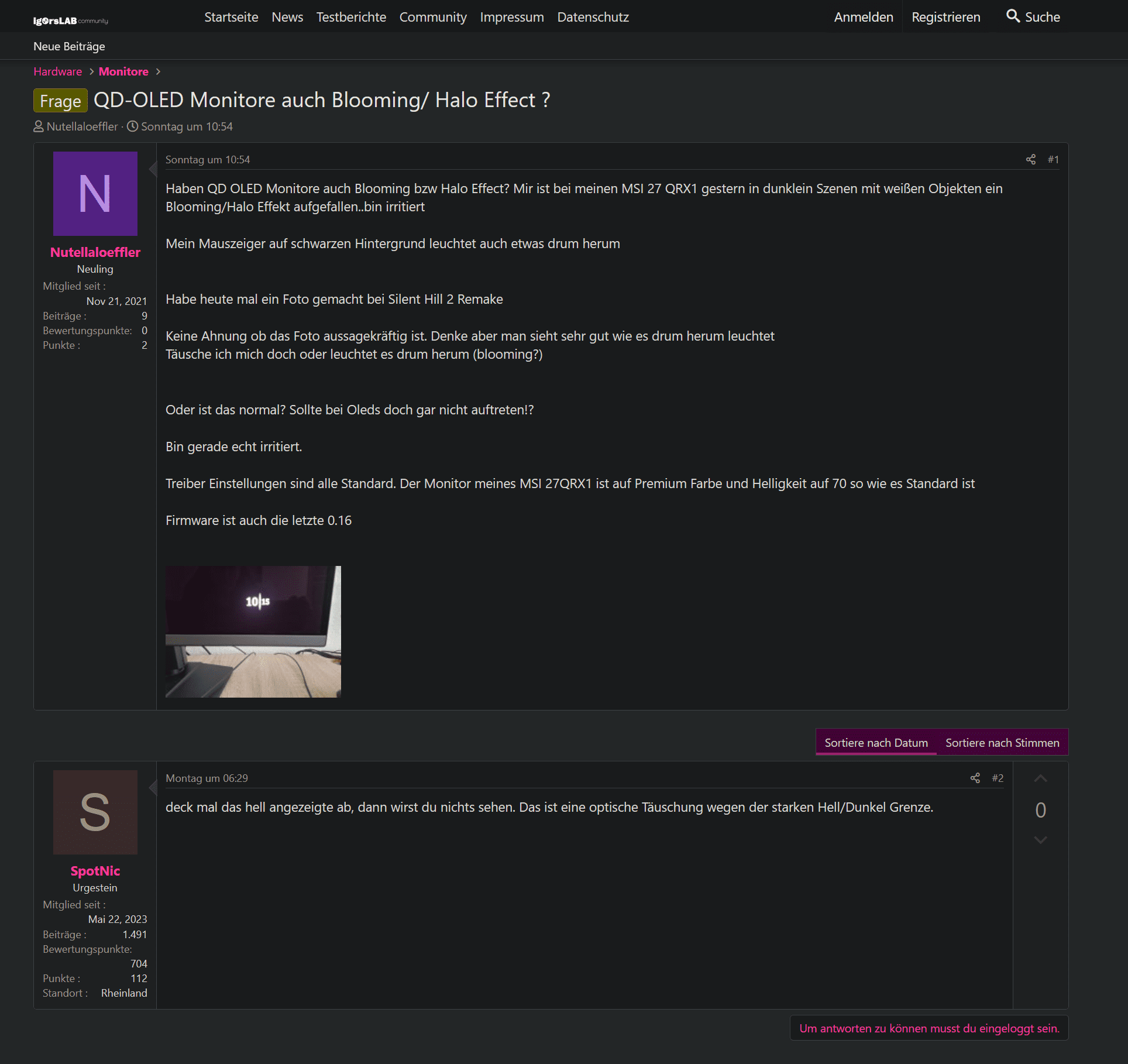Switch to Sortiere nach Stimmen

click(1002, 742)
